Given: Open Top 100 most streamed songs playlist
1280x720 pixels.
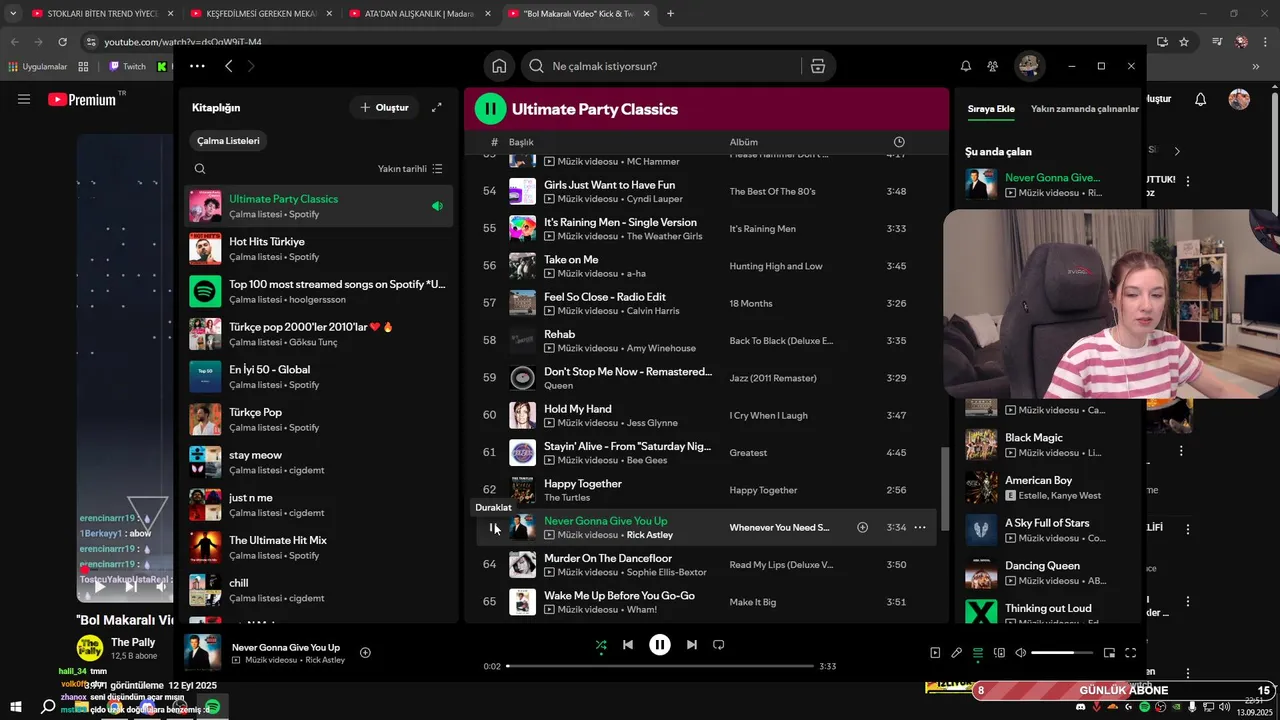Looking at the screenshot, I should pyautogui.click(x=318, y=291).
